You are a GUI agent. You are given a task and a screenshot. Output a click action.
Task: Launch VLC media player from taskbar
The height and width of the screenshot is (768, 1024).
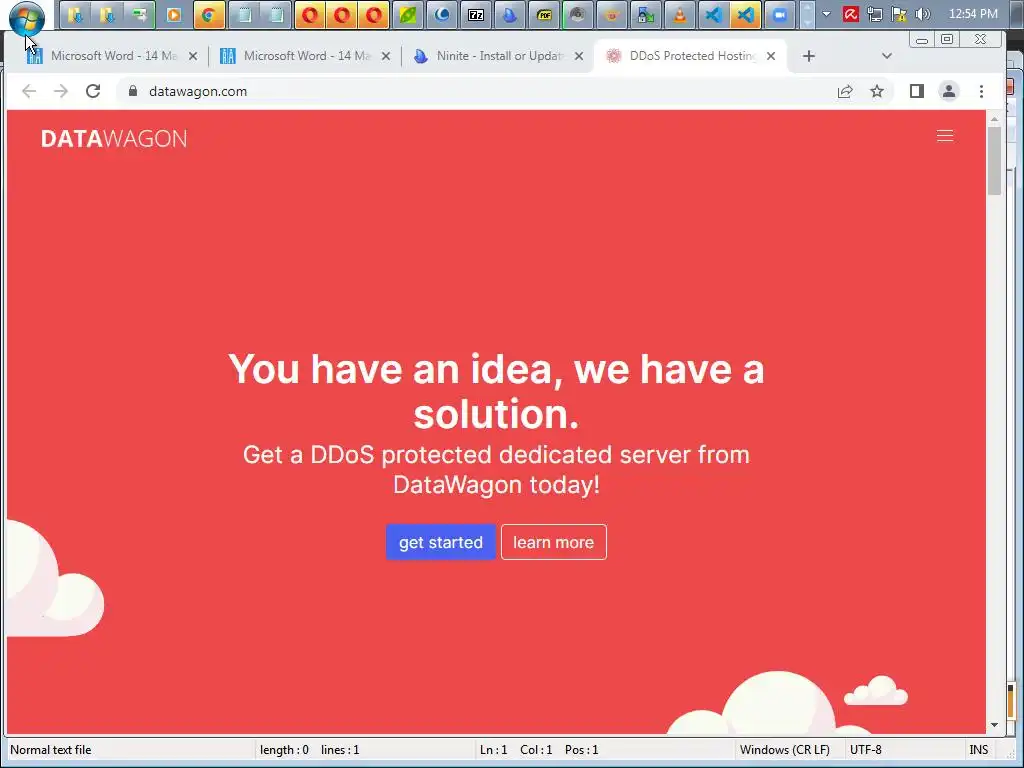point(679,15)
